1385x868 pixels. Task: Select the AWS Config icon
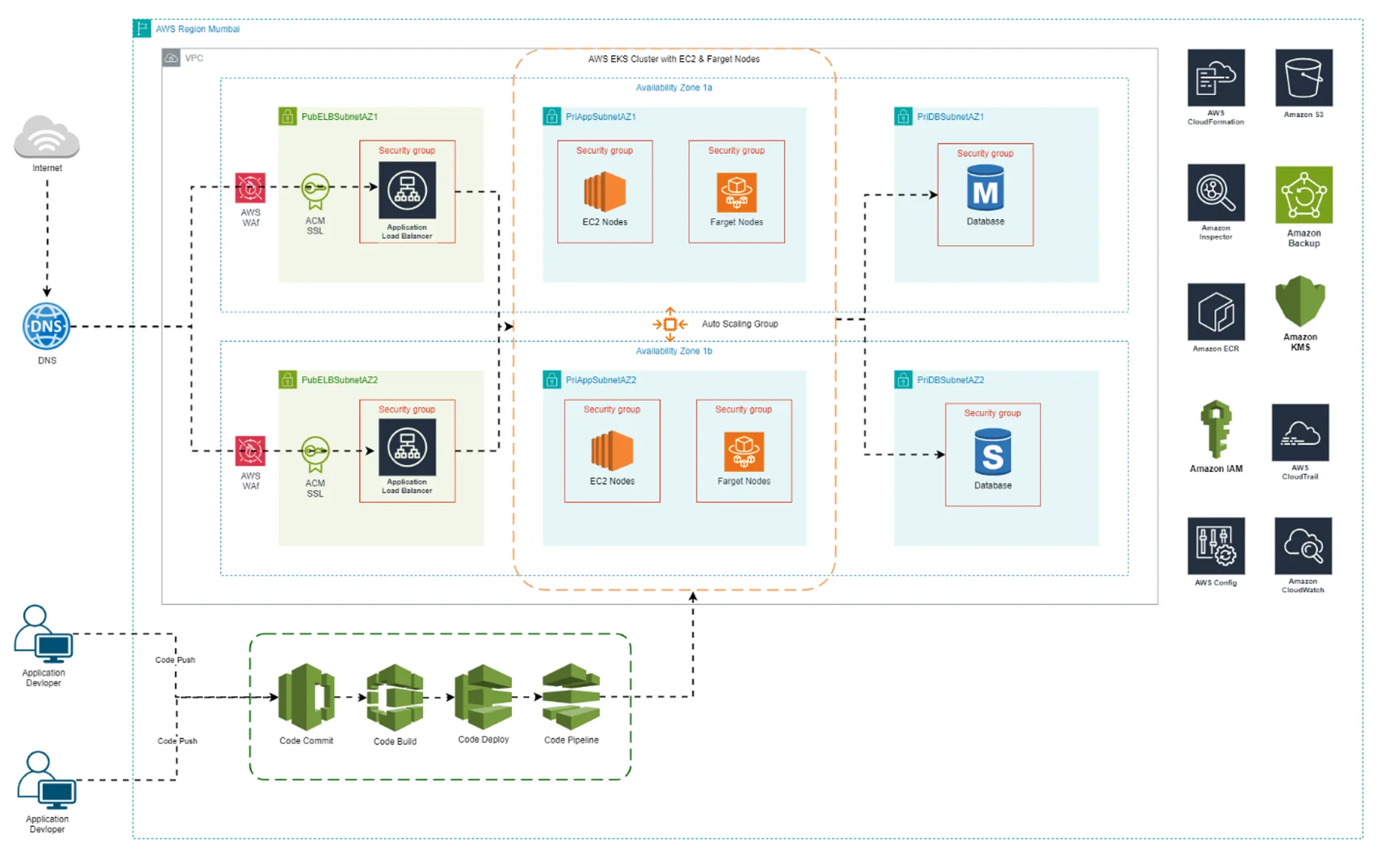pyautogui.click(x=1215, y=546)
